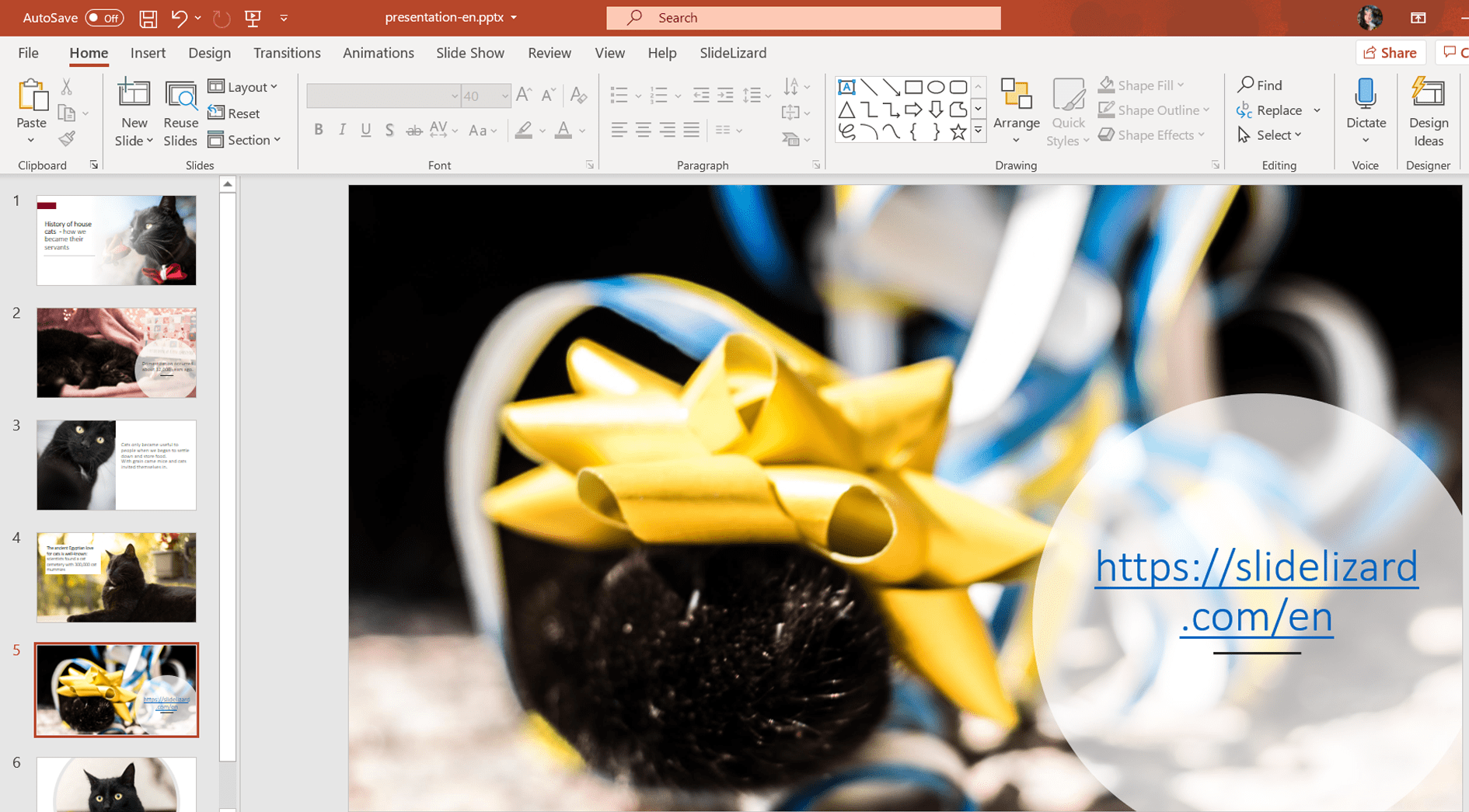Click the Cut scissors icon
Screen dimensions: 1469x812
67,86
